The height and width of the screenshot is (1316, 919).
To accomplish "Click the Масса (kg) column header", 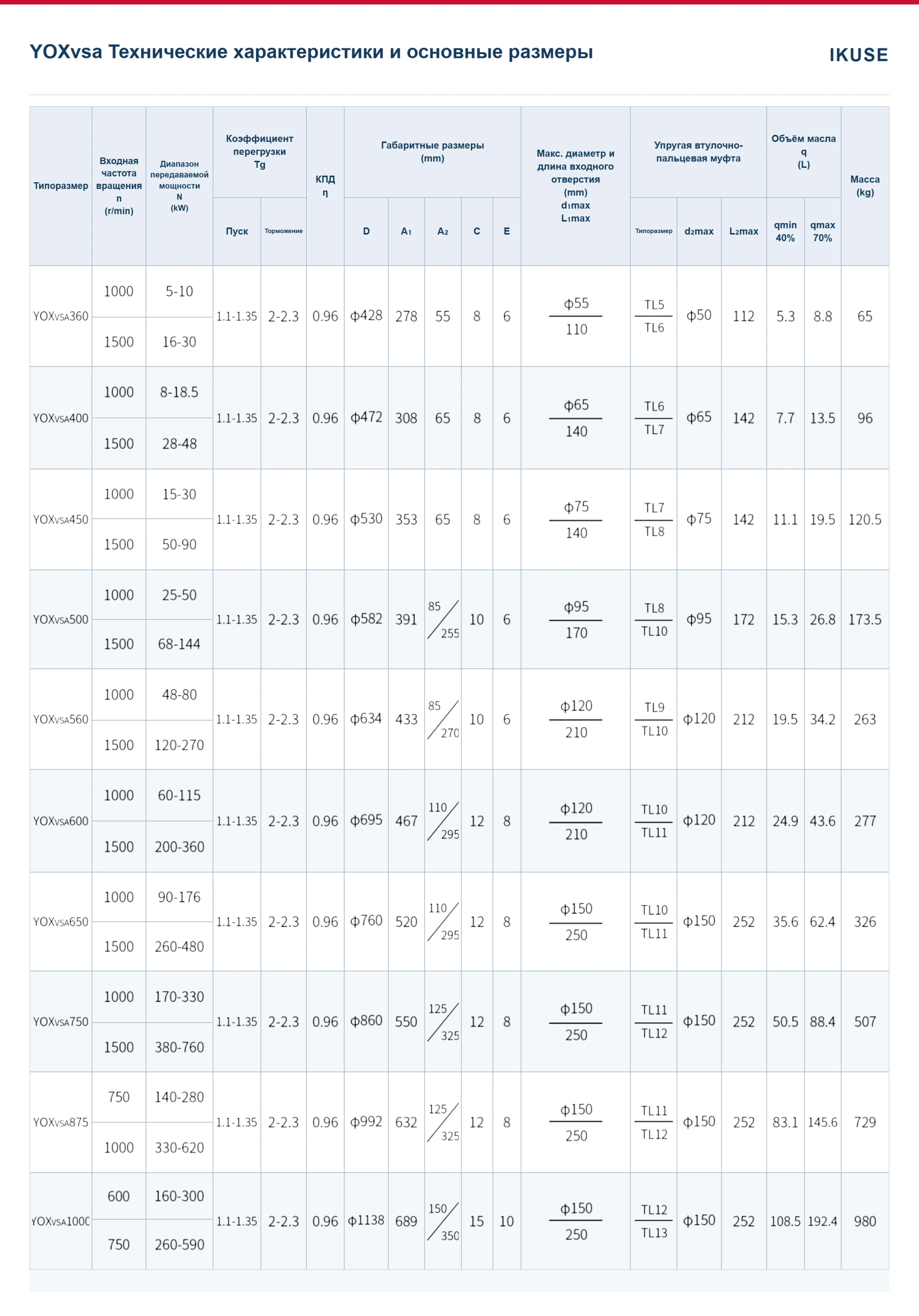I will click(x=864, y=186).
